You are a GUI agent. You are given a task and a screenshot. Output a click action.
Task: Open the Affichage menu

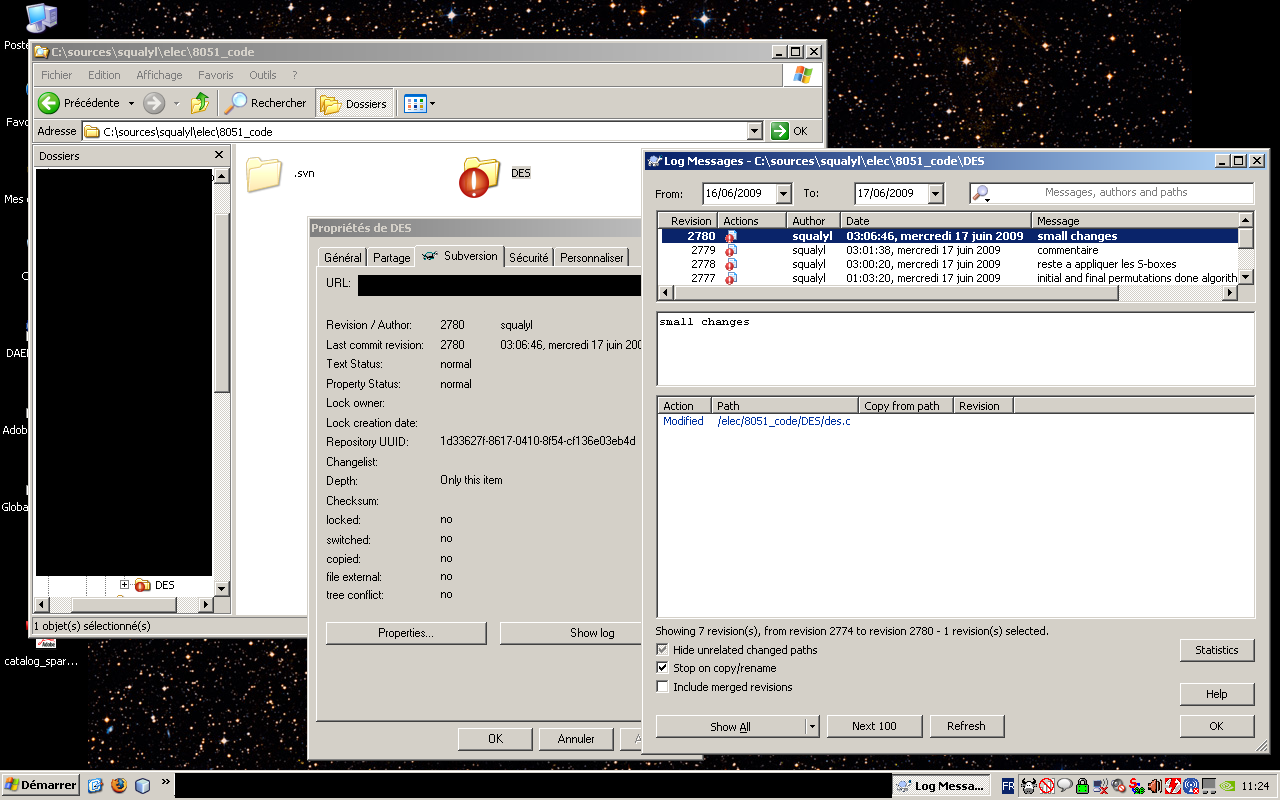pyautogui.click(x=159, y=75)
